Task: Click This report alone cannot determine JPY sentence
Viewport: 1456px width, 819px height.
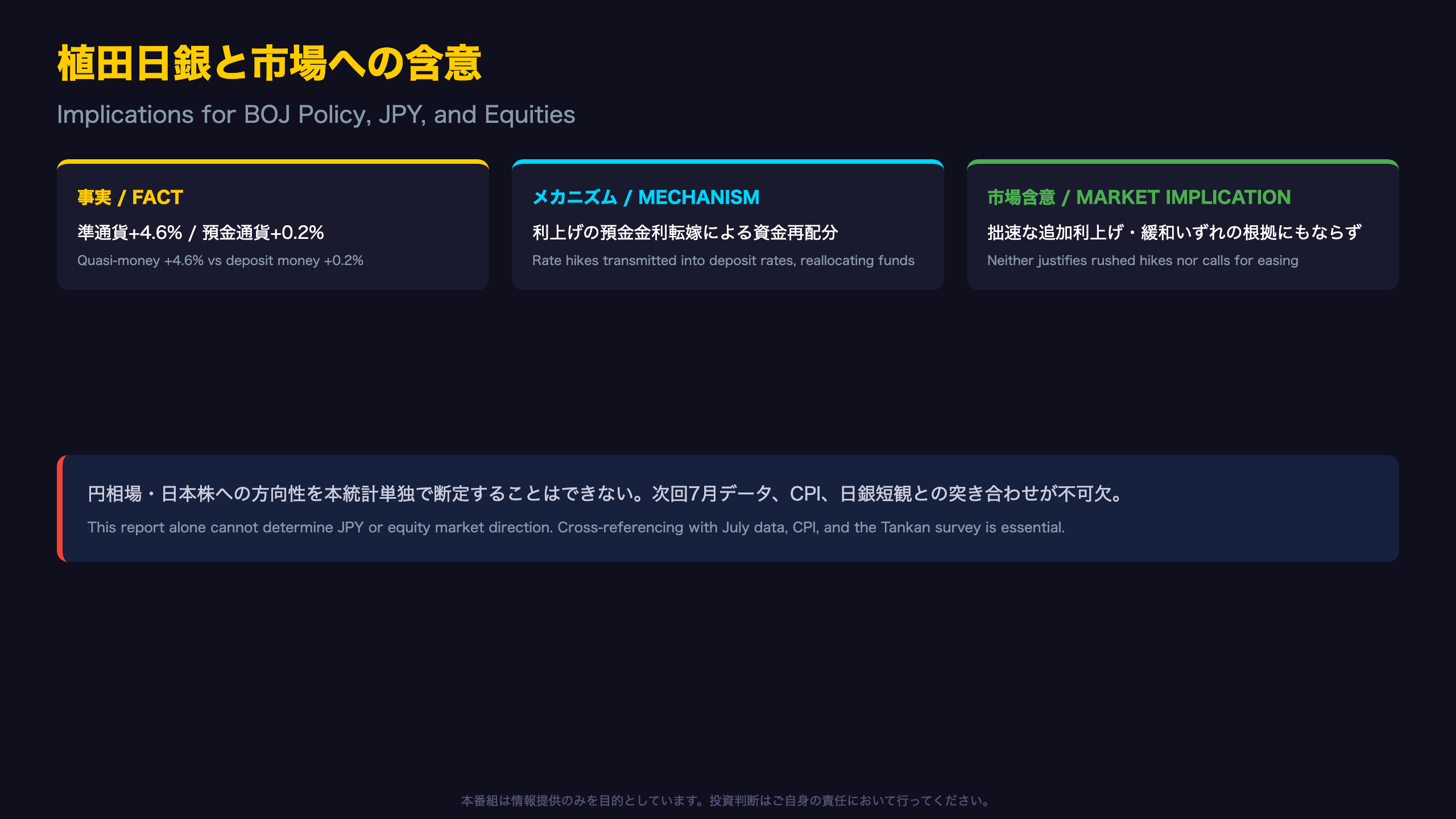Action: [x=576, y=527]
